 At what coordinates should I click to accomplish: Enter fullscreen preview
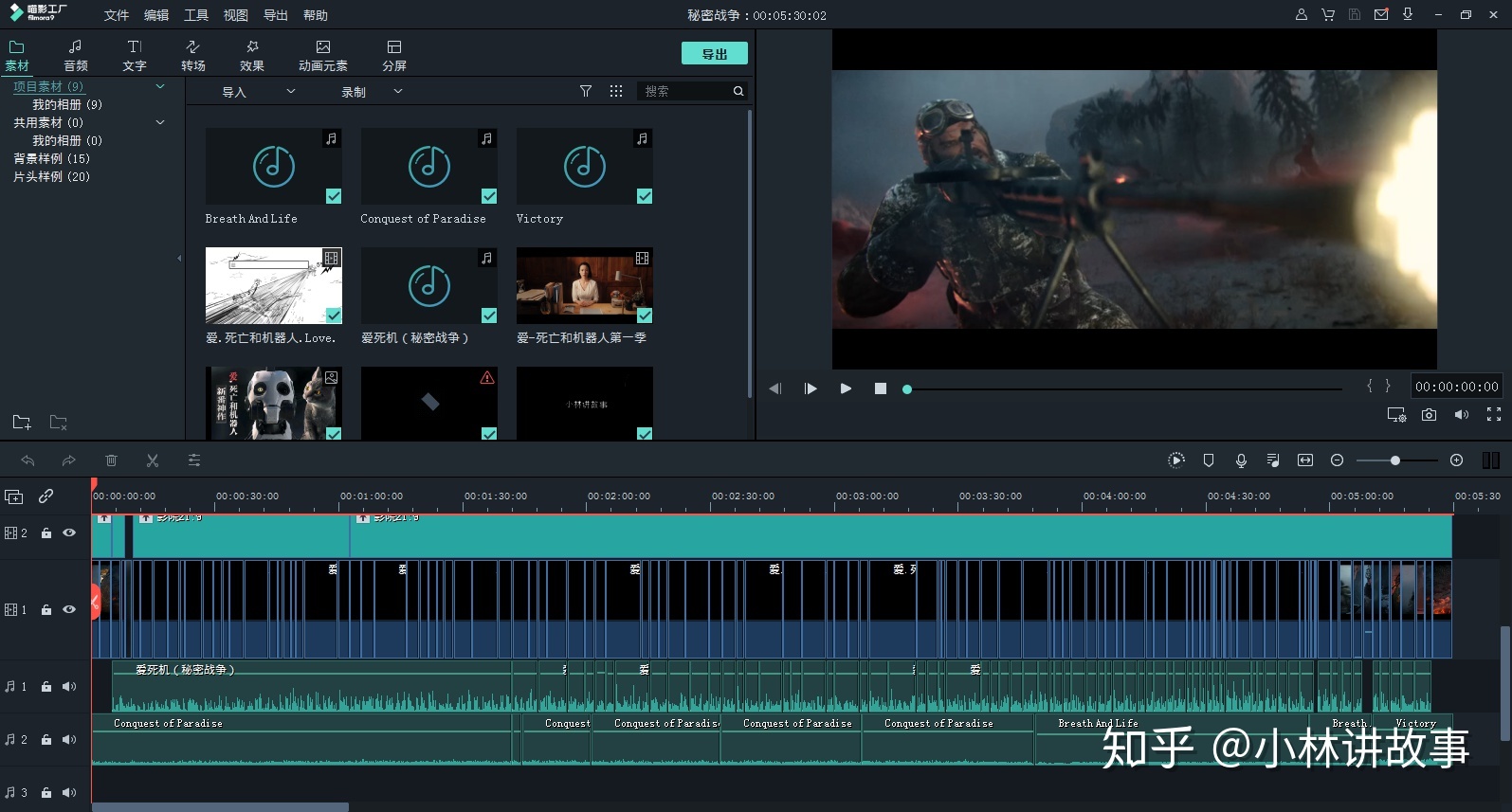[x=1494, y=414]
